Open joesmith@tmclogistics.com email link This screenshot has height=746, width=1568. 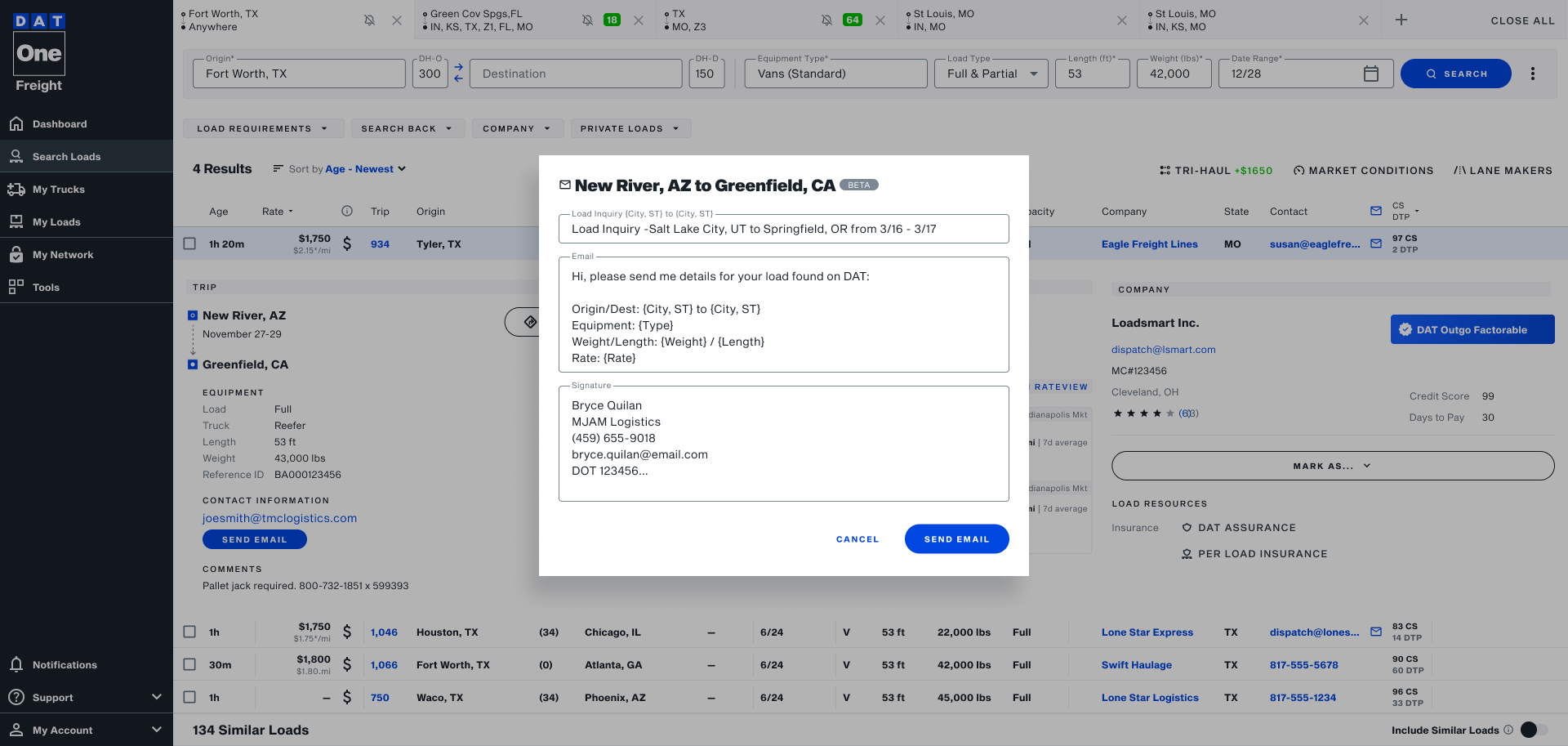pos(279,518)
